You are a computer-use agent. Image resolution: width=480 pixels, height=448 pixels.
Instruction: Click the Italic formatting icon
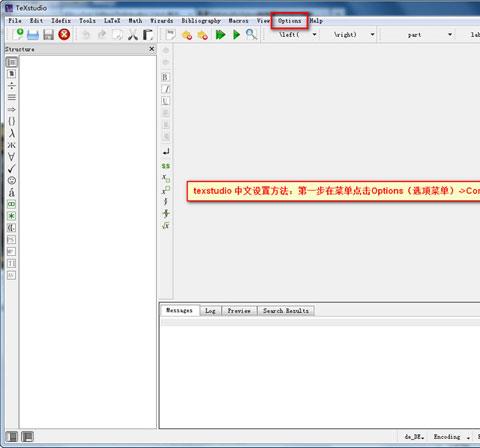166,89
